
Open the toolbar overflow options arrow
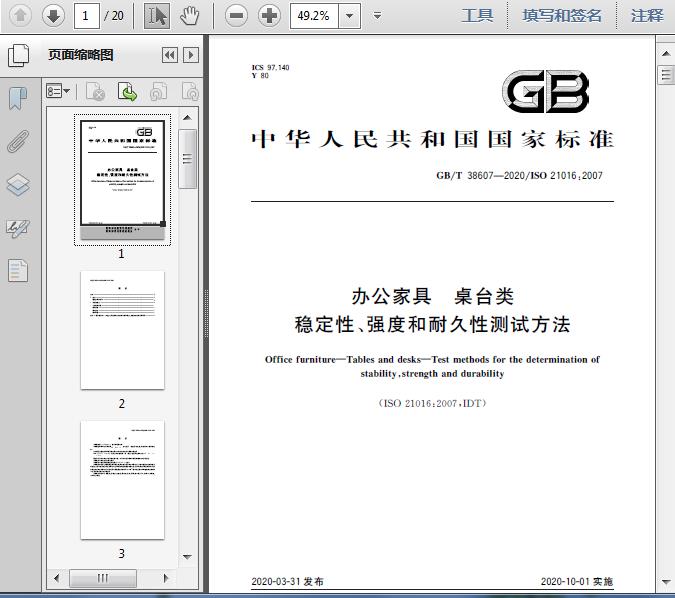[x=378, y=16]
